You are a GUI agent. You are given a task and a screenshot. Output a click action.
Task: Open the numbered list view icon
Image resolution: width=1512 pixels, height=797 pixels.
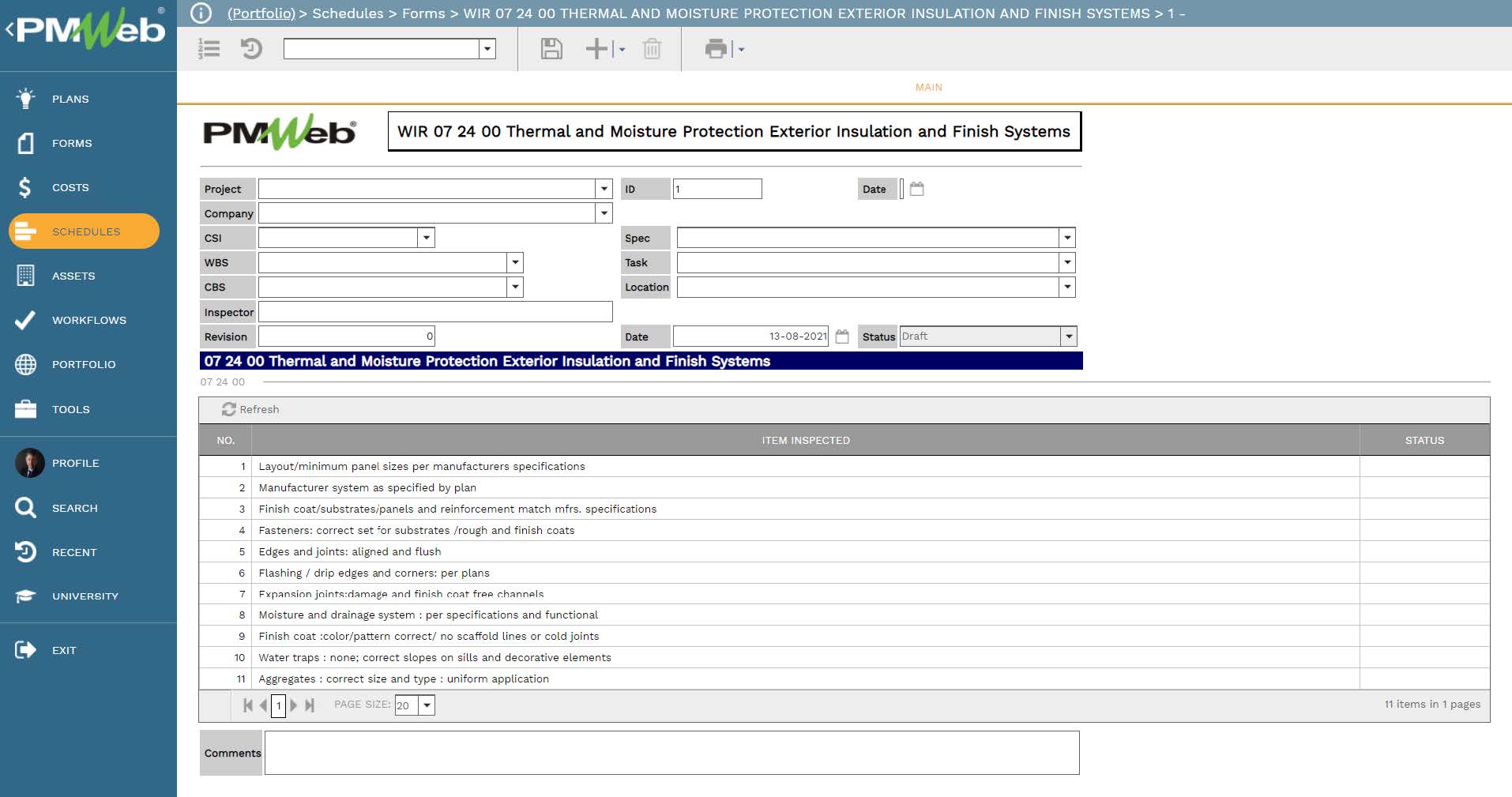point(209,49)
